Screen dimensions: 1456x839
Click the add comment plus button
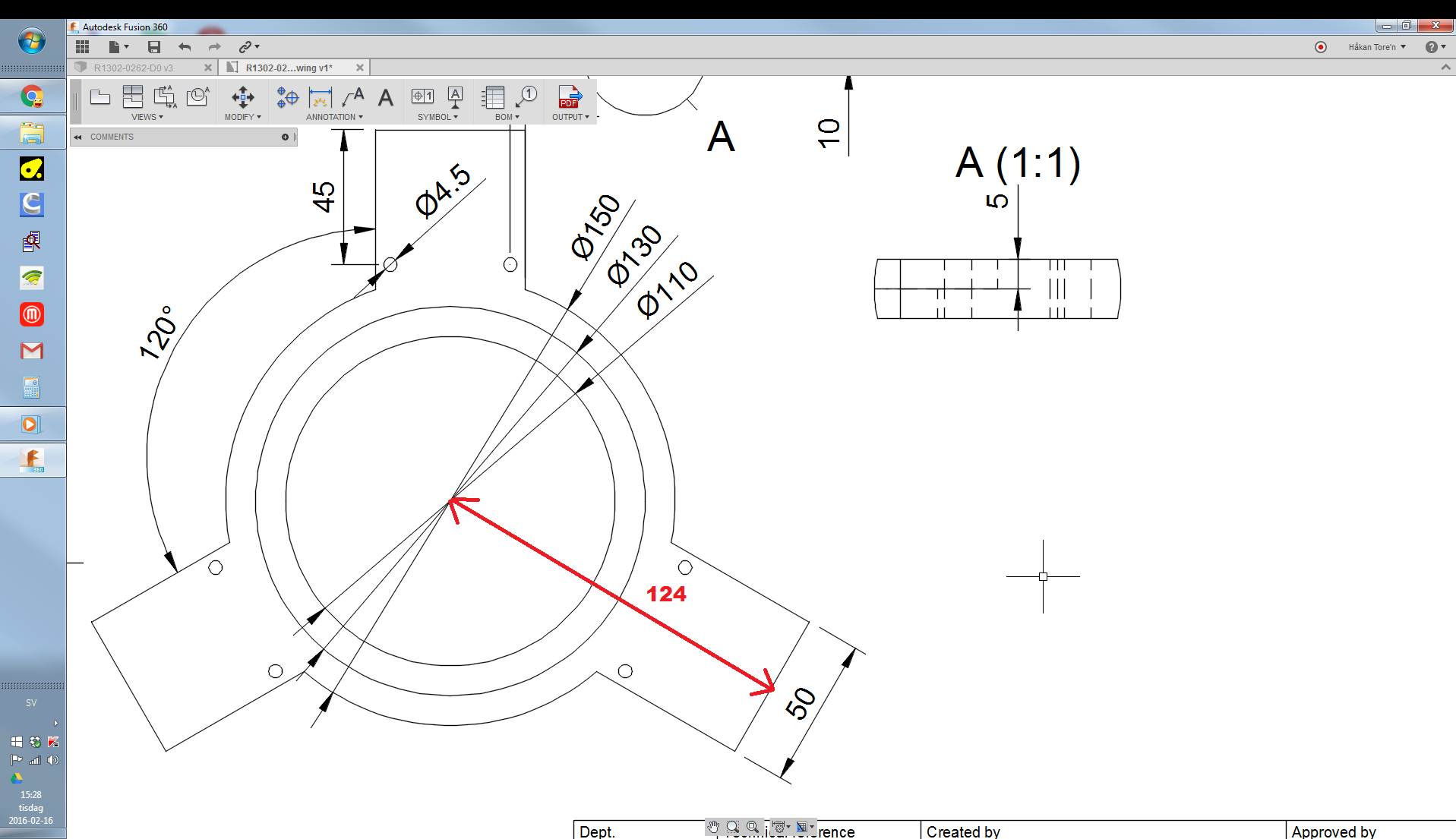click(285, 137)
